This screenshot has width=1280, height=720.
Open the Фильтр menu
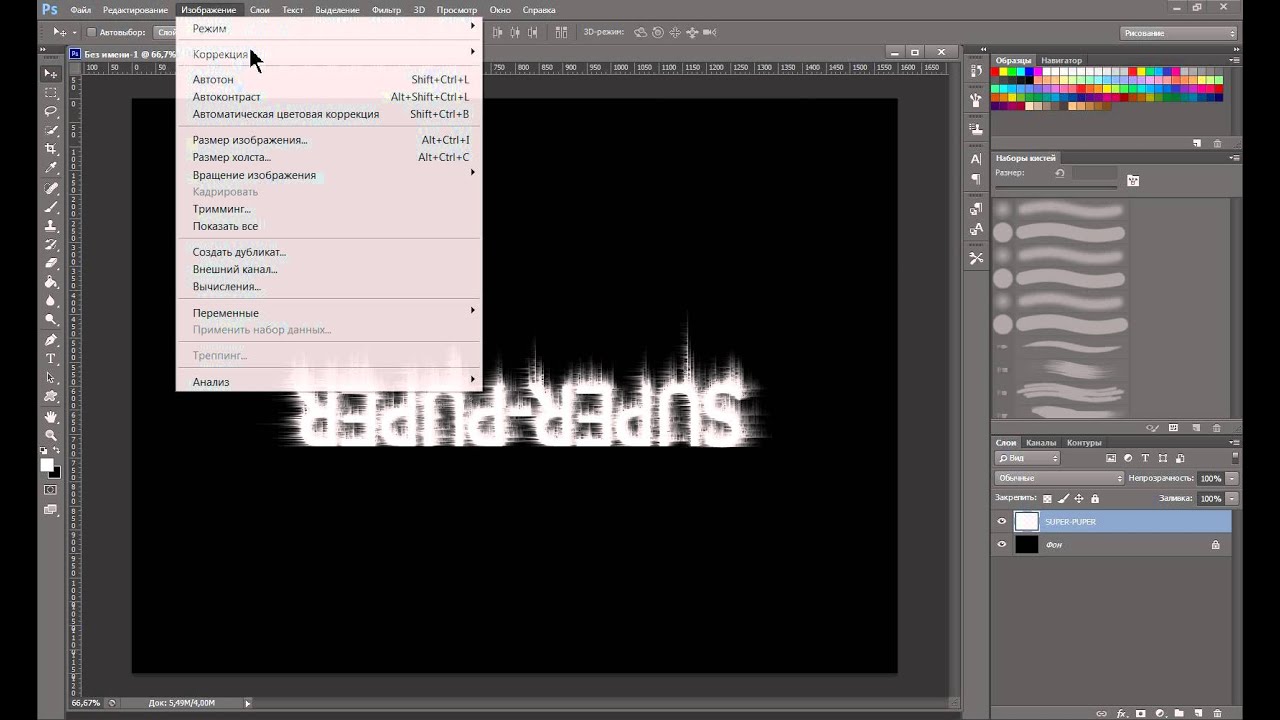click(386, 9)
